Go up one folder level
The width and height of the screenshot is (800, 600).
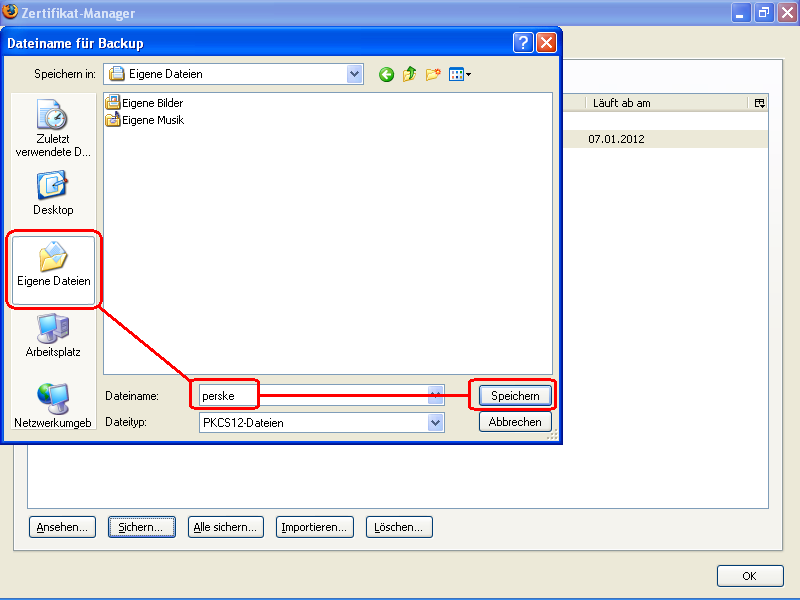click(x=409, y=74)
